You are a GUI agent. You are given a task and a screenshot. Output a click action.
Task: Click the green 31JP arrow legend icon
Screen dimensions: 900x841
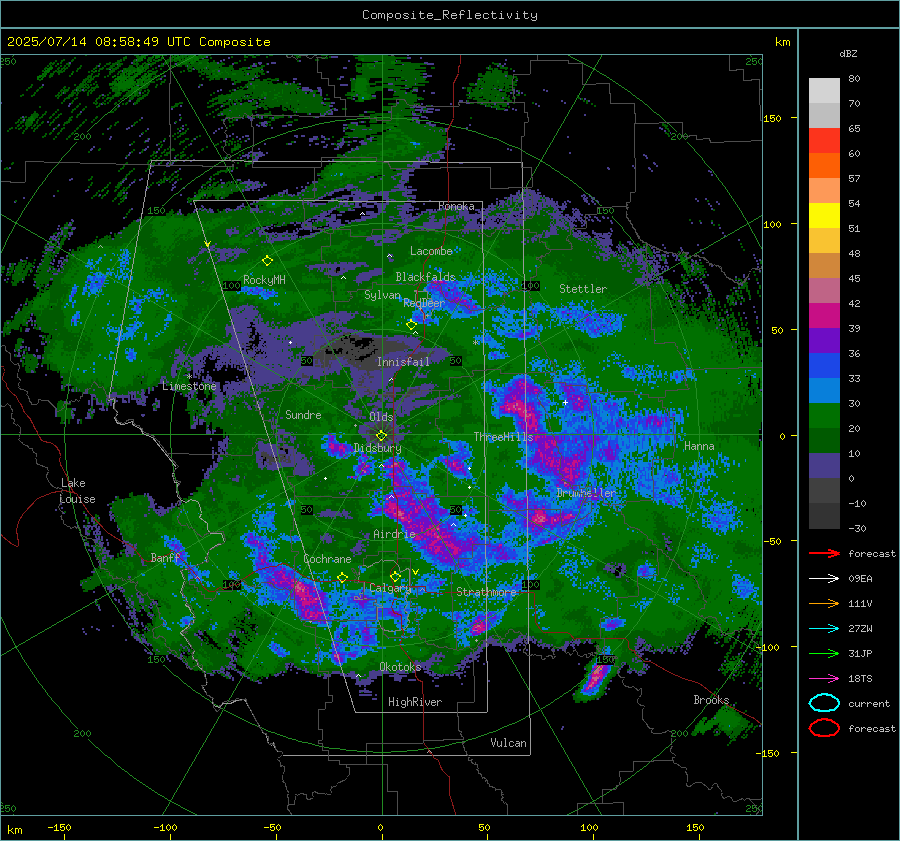pyautogui.click(x=824, y=653)
